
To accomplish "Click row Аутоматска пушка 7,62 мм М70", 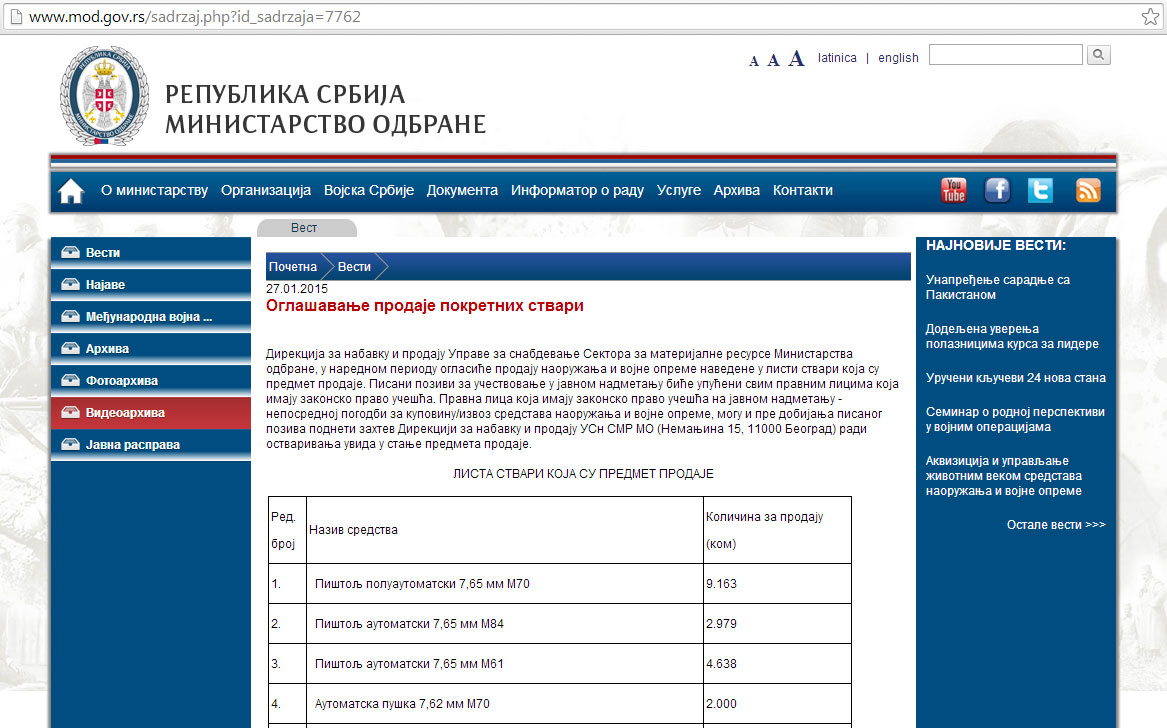I will 402,704.
